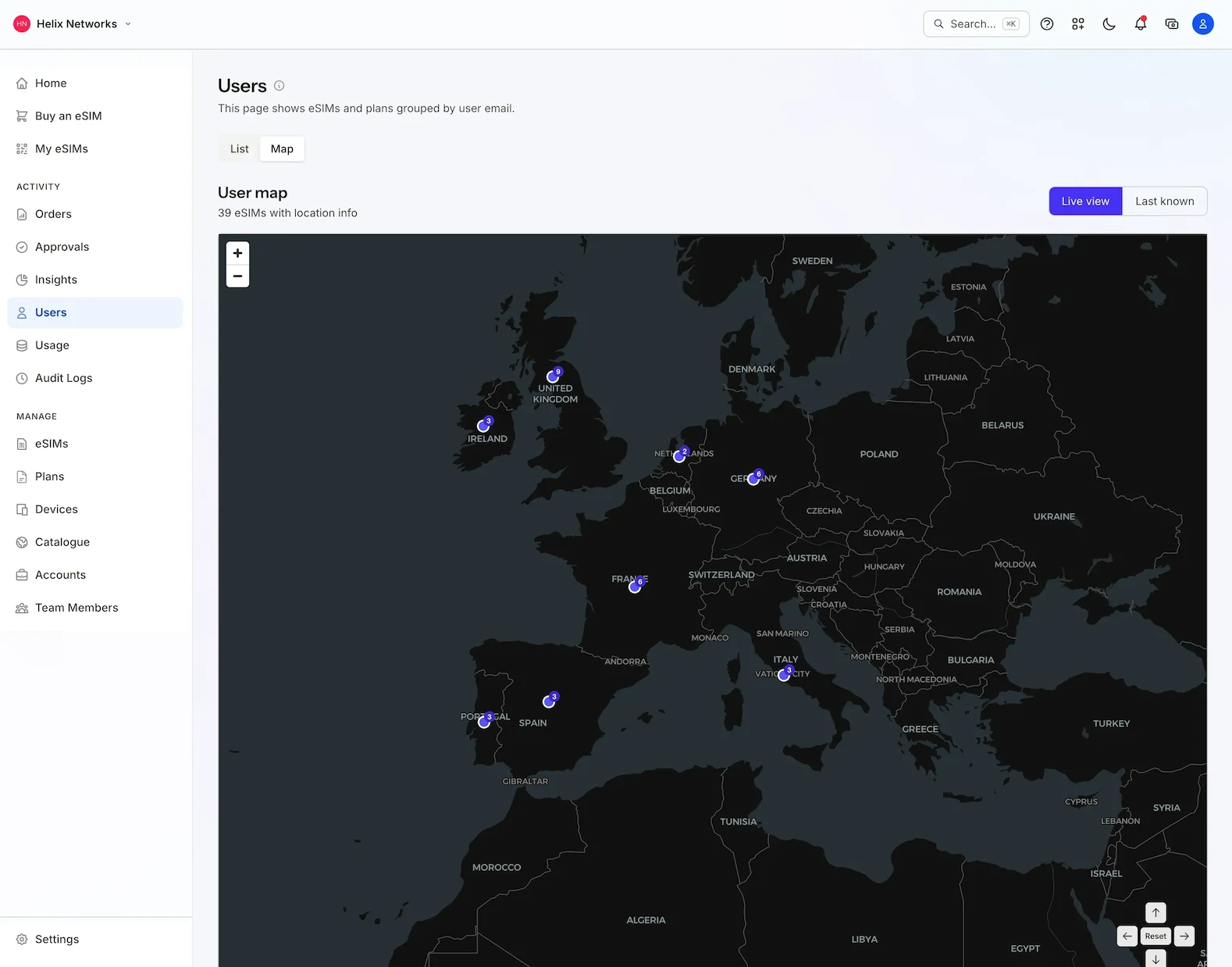
Task: Click the info icon beside Users heading
Action: click(279, 86)
